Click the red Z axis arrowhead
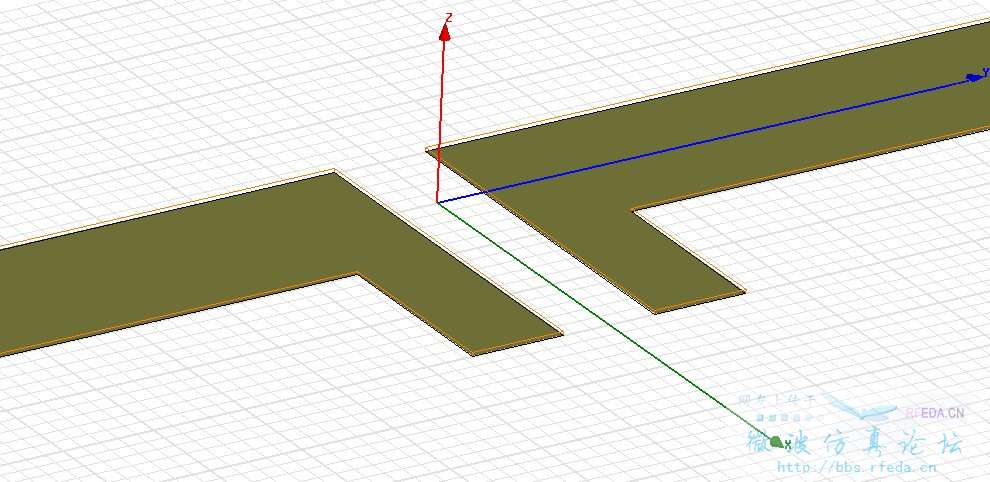 [444, 33]
